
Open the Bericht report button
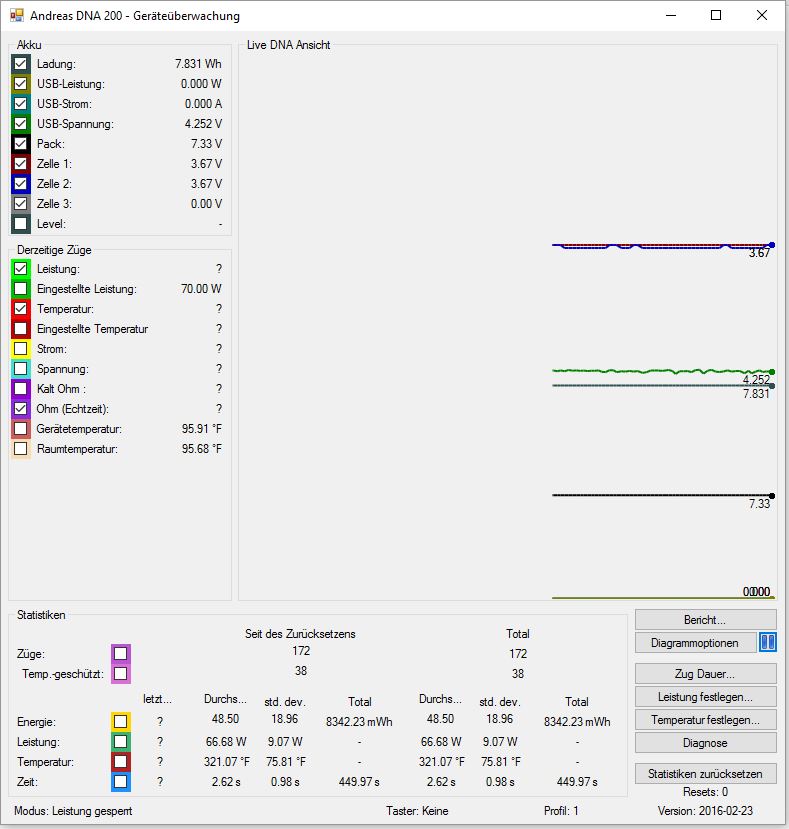705,620
